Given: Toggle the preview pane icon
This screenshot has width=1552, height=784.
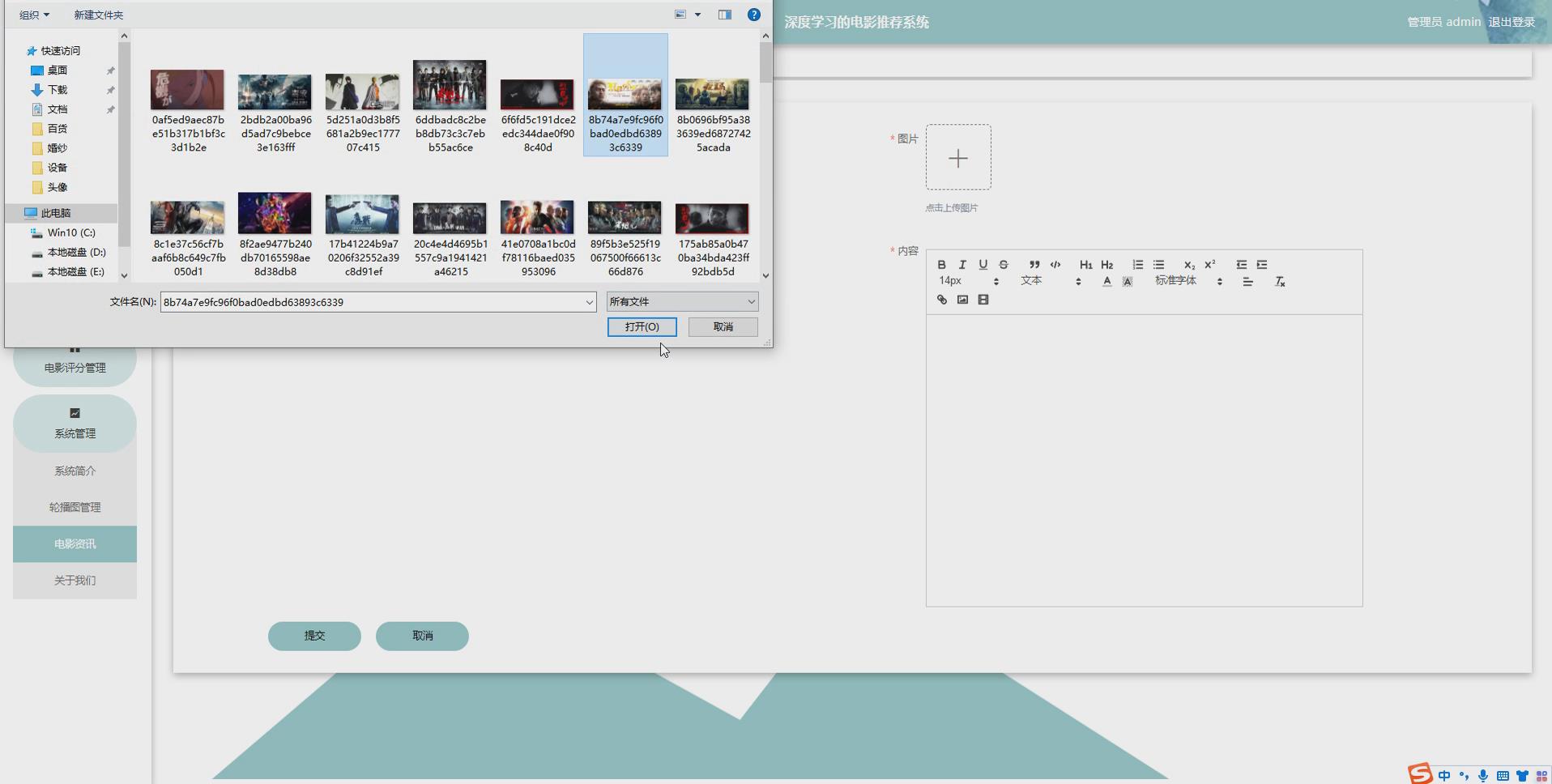Looking at the screenshot, I should point(725,15).
